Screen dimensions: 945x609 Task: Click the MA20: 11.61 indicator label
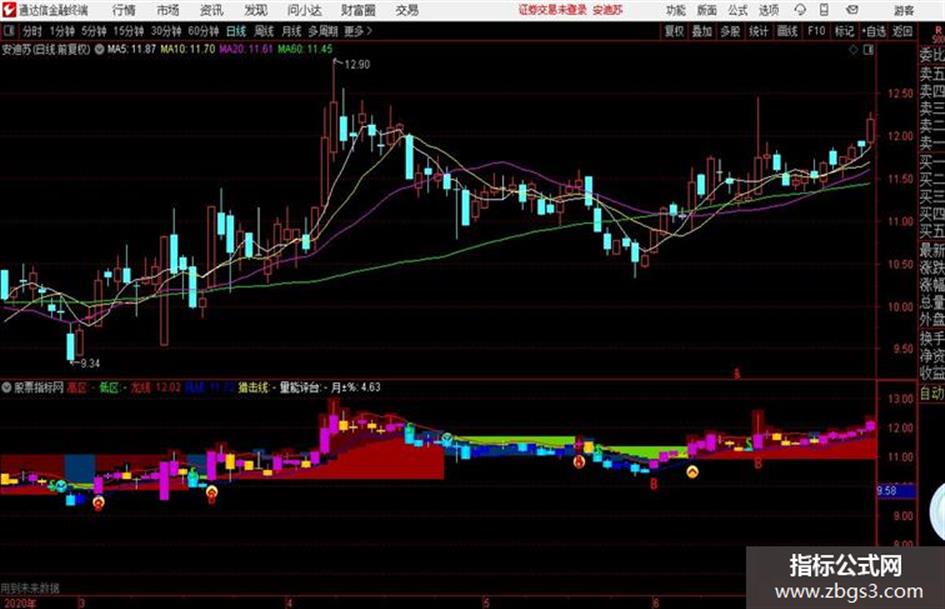click(x=246, y=49)
